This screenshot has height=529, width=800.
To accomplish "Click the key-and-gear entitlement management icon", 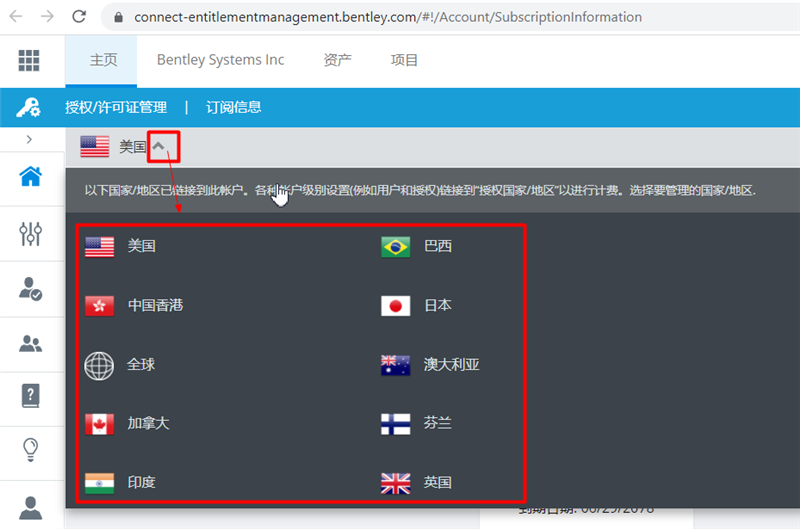I will tap(29, 108).
